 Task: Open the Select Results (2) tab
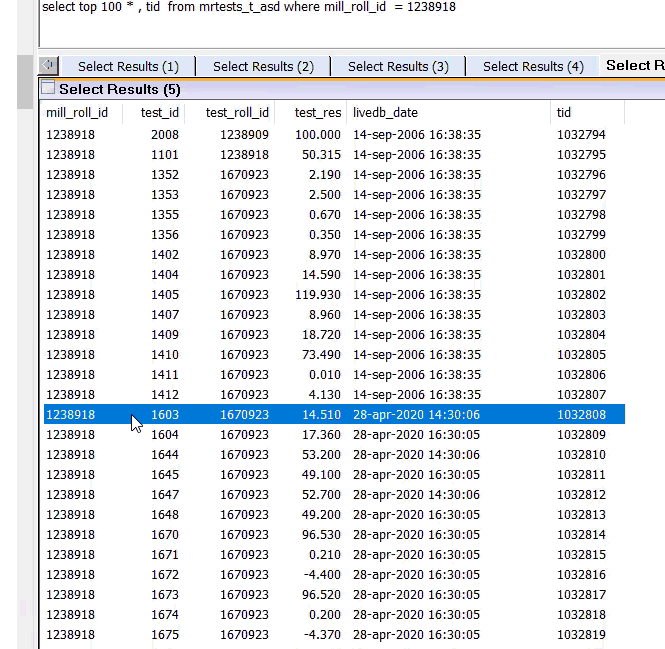(x=263, y=66)
